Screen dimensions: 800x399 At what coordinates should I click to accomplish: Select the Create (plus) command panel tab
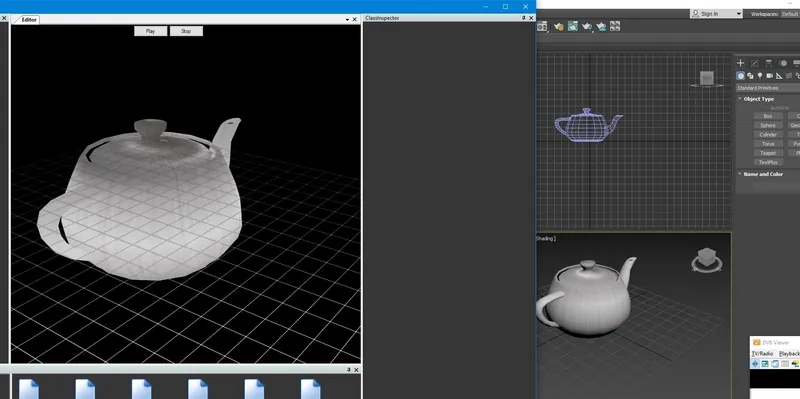[x=740, y=63]
